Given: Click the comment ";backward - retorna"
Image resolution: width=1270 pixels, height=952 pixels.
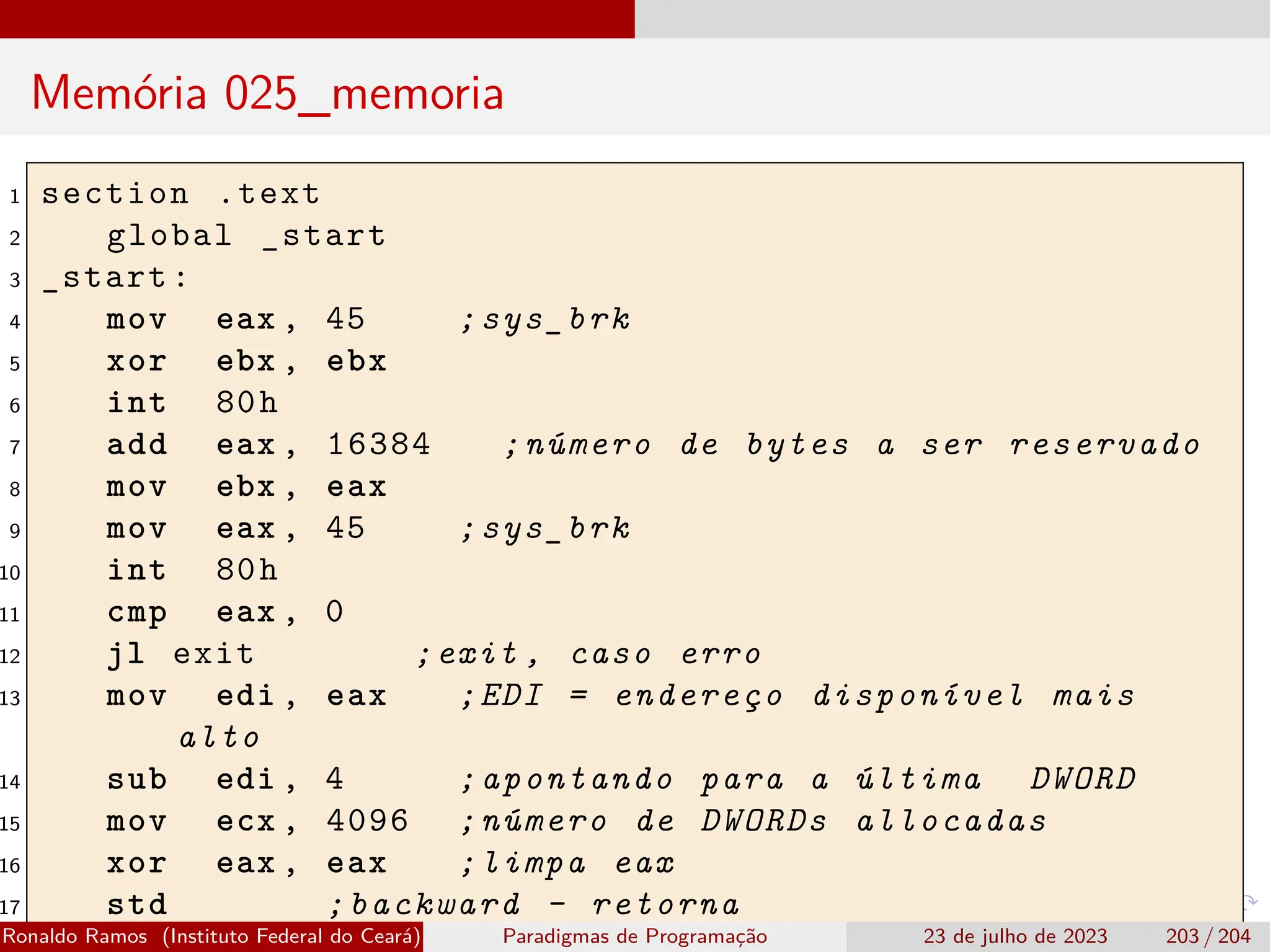Looking at the screenshot, I should 535,905.
